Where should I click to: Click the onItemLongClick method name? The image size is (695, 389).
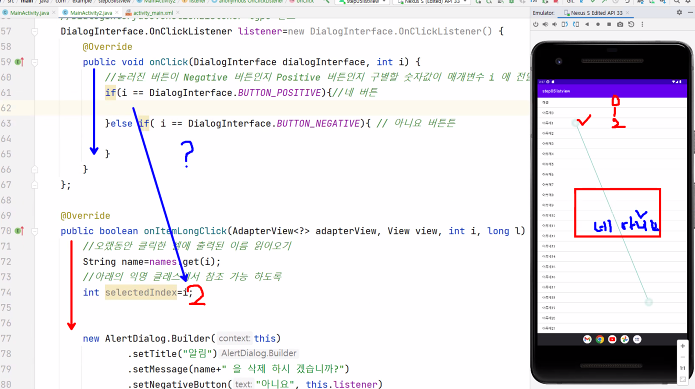tap(185, 231)
